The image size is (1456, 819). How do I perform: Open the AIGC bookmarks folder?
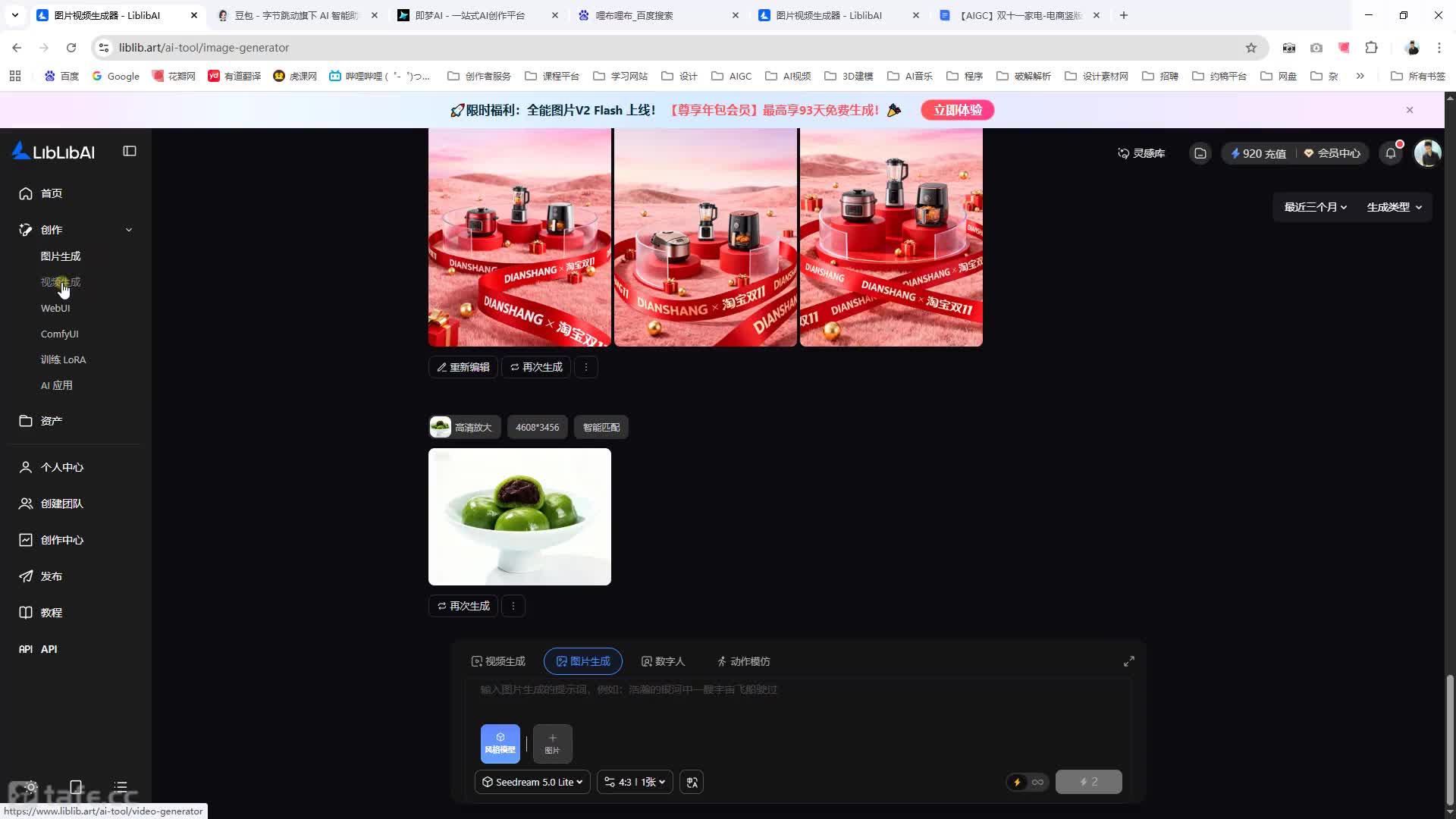pos(732,76)
